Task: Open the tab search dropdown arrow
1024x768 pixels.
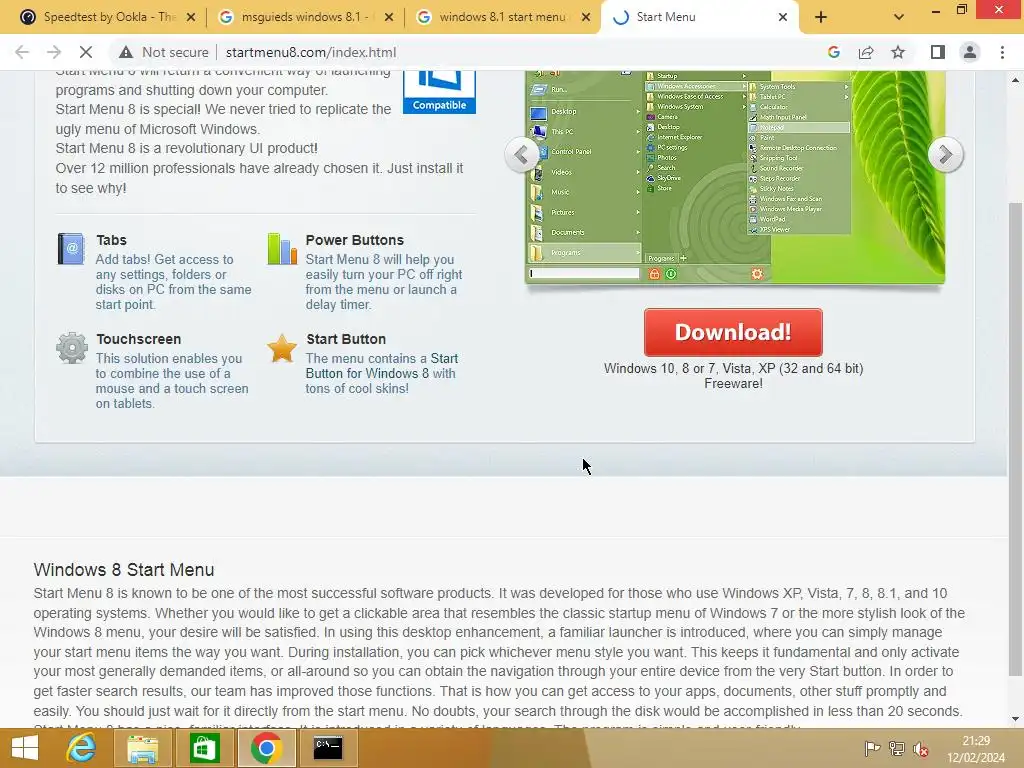Action: tap(899, 18)
